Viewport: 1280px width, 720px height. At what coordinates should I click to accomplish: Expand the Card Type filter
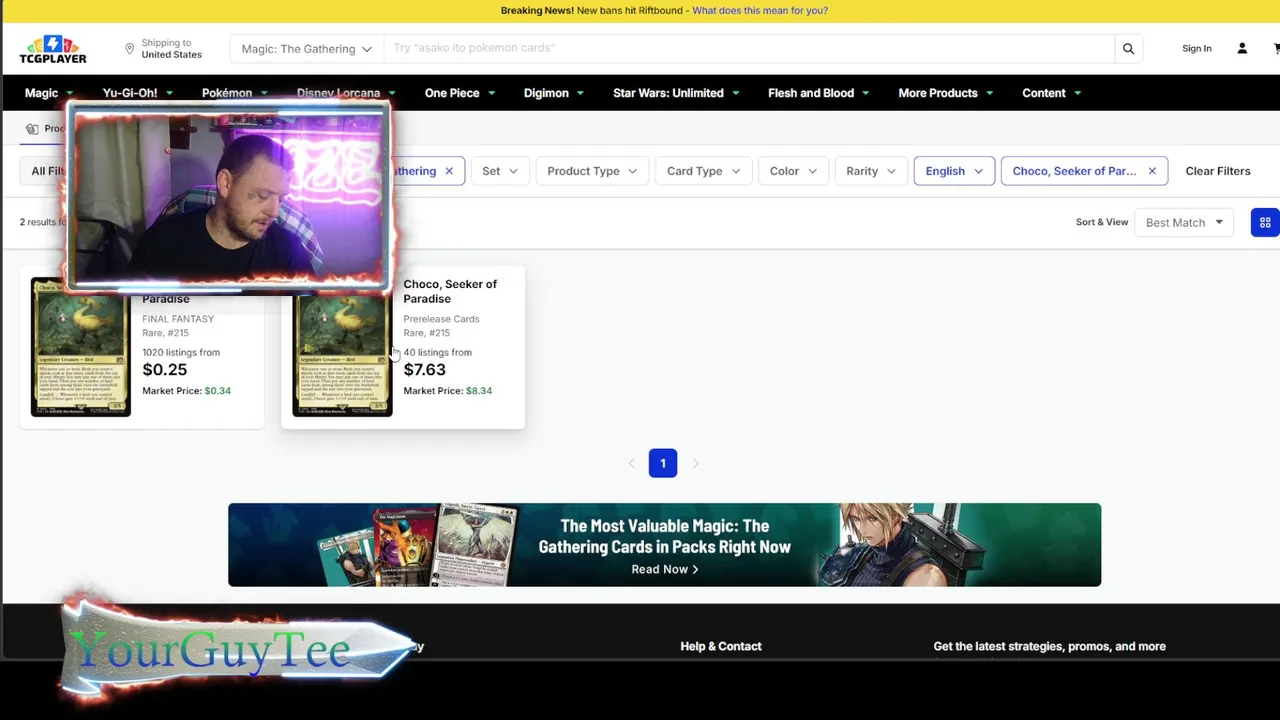pyautogui.click(x=703, y=171)
